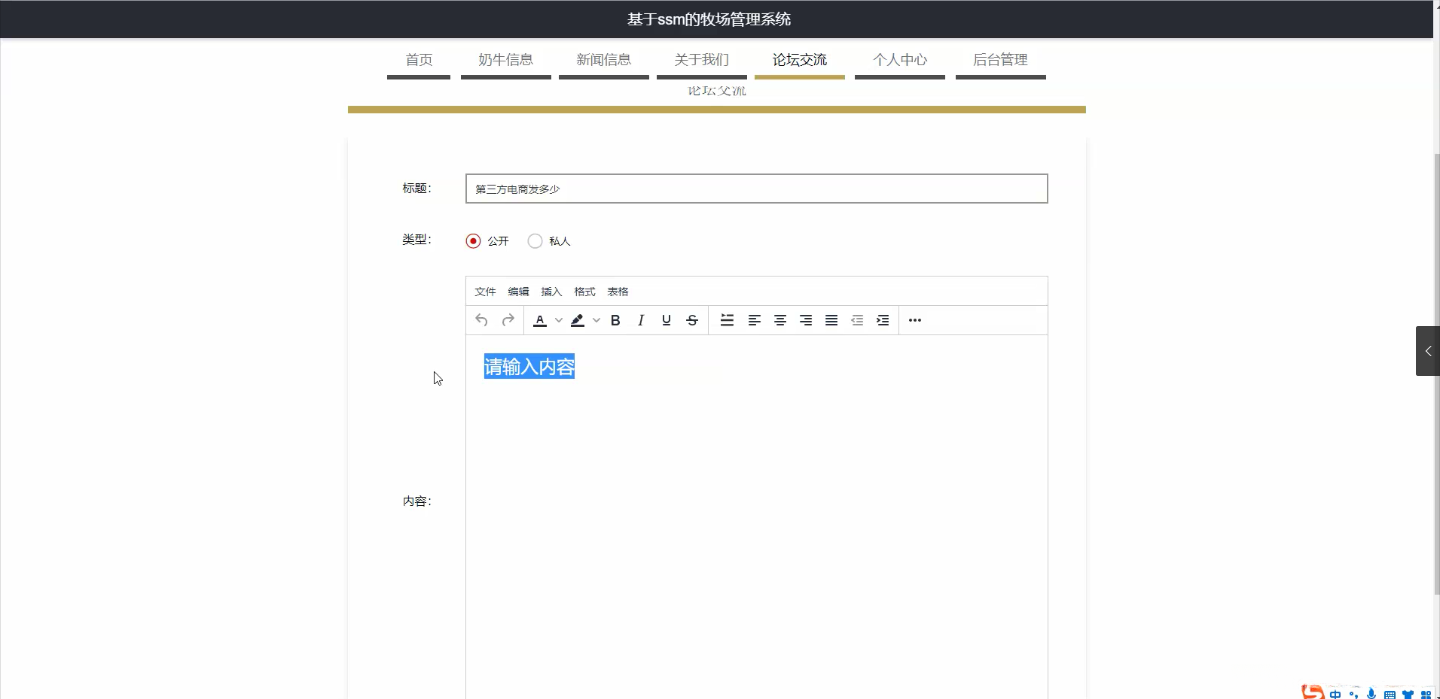Open the line height tool

pos(727,320)
